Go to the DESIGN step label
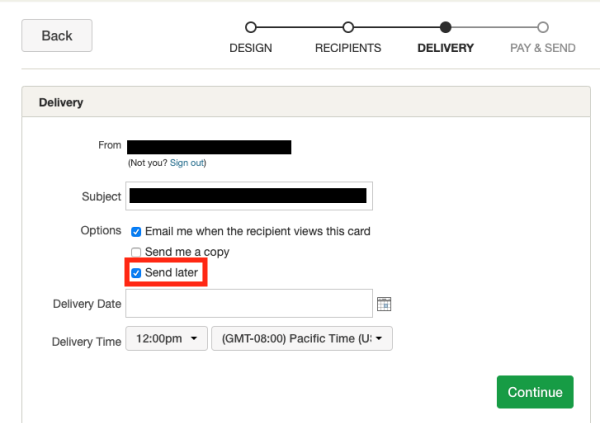600x423 pixels. pos(250,48)
